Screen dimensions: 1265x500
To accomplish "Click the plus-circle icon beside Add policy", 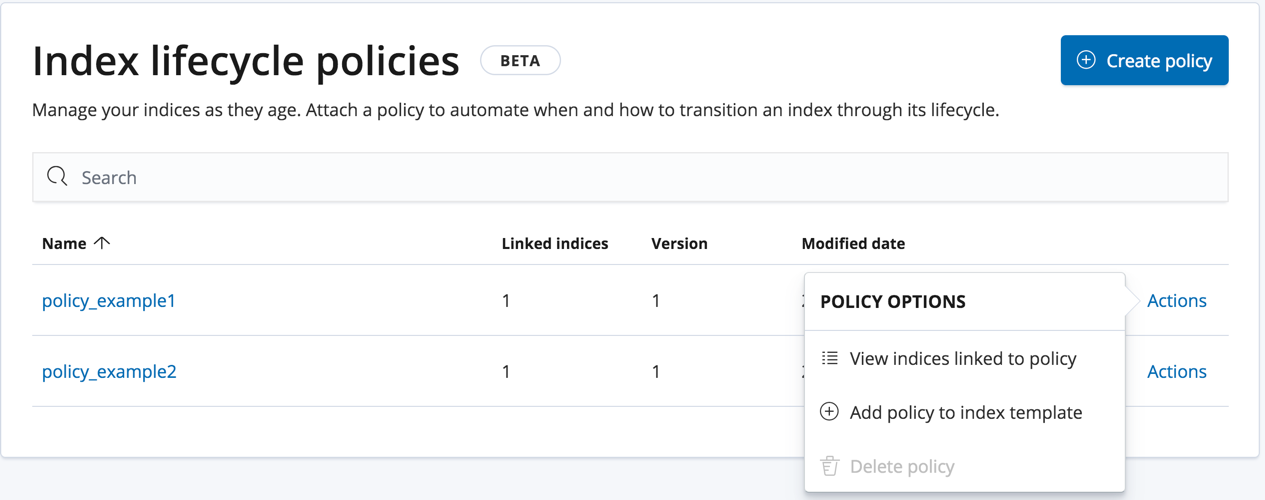I will [829, 412].
